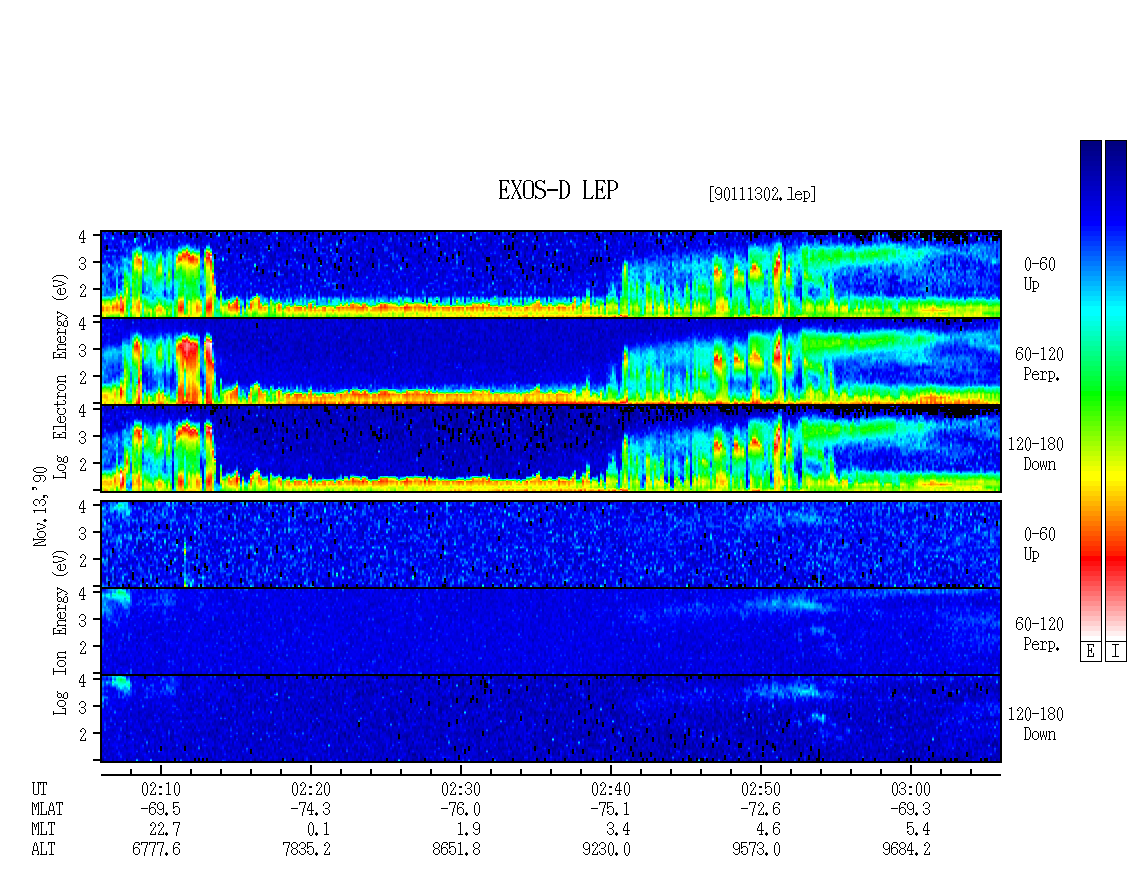Click the ALT value 6777.6
This screenshot has height=875, width=1130.
click(x=156, y=850)
